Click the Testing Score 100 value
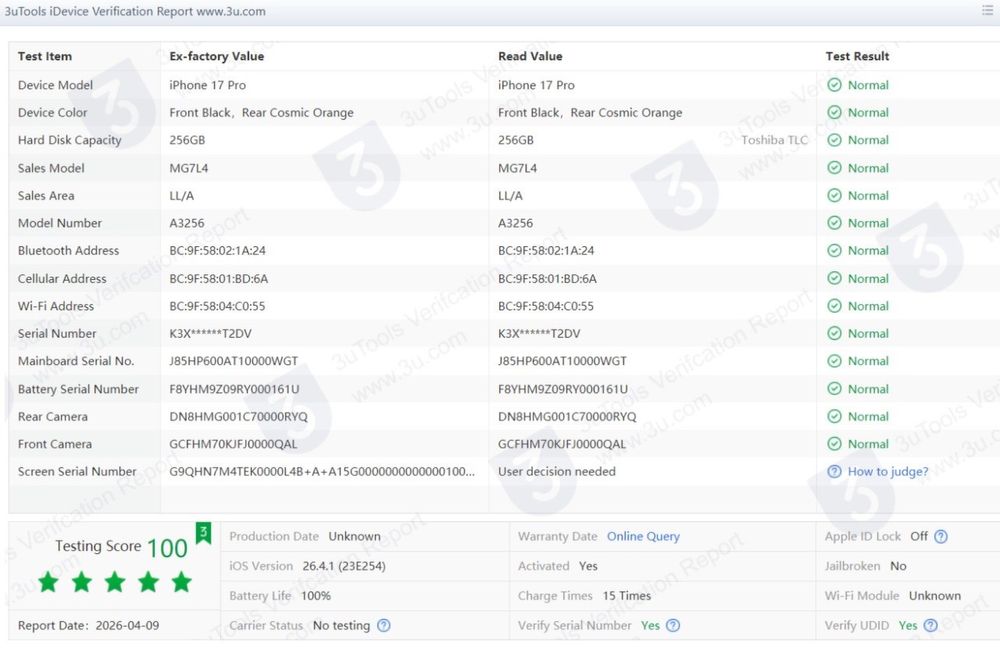The image size is (1000, 648). click(167, 548)
